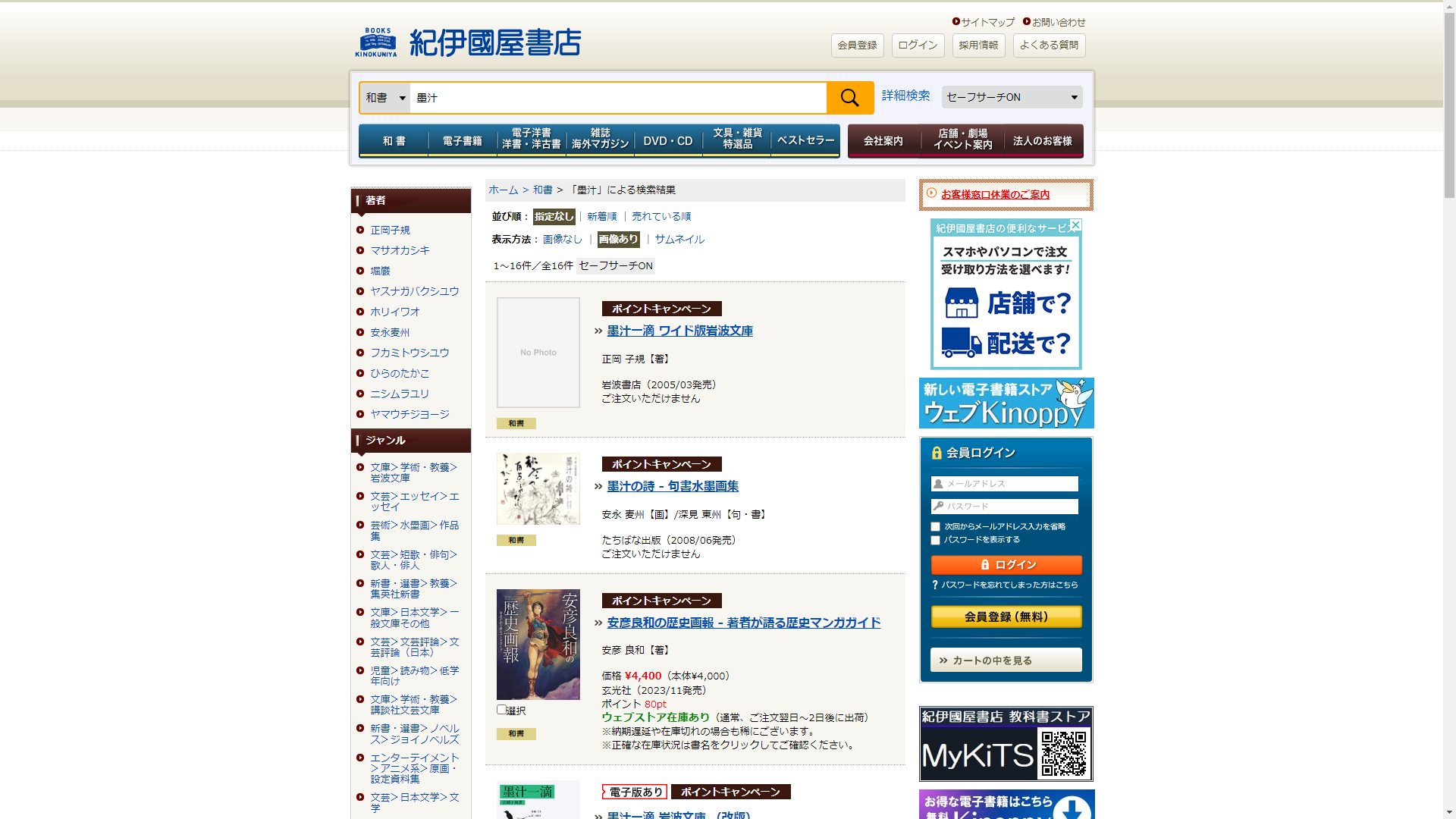Open the MyKiTS textbook store banner
1456x819 pixels.
tap(1006, 744)
